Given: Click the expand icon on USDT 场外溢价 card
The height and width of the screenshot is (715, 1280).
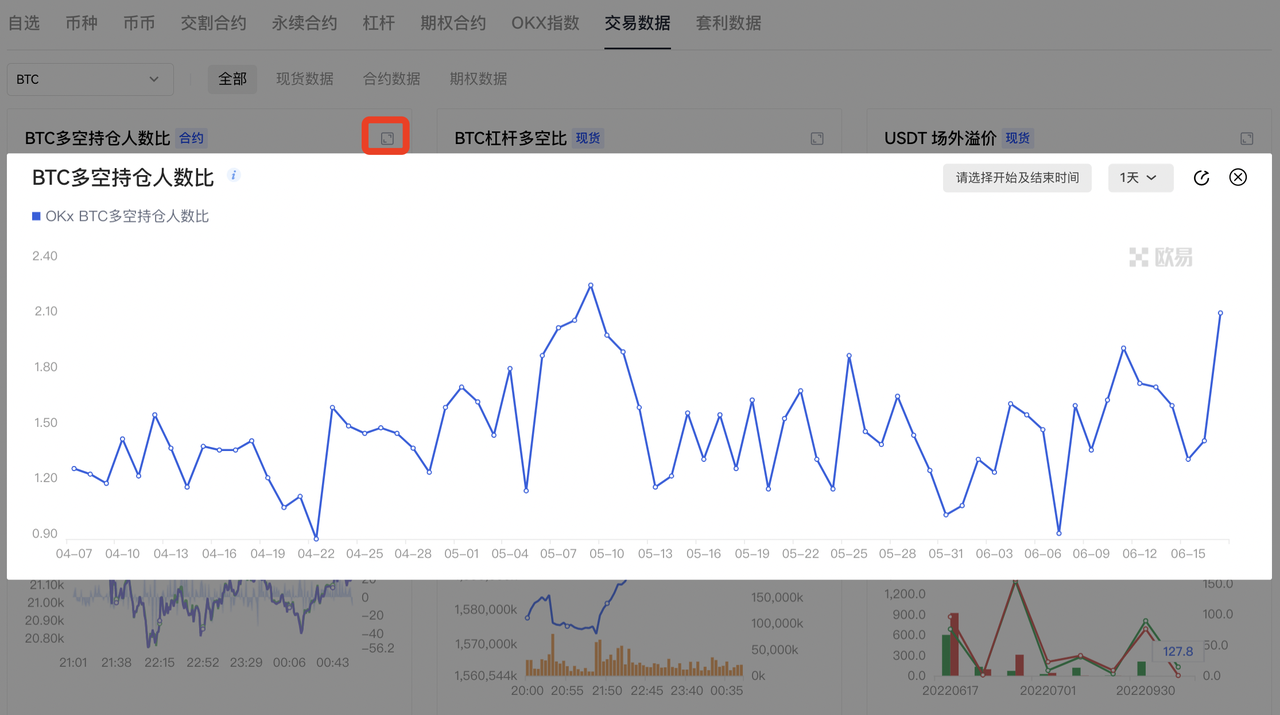Looking at the screenshot, I should click(1246, 138).
